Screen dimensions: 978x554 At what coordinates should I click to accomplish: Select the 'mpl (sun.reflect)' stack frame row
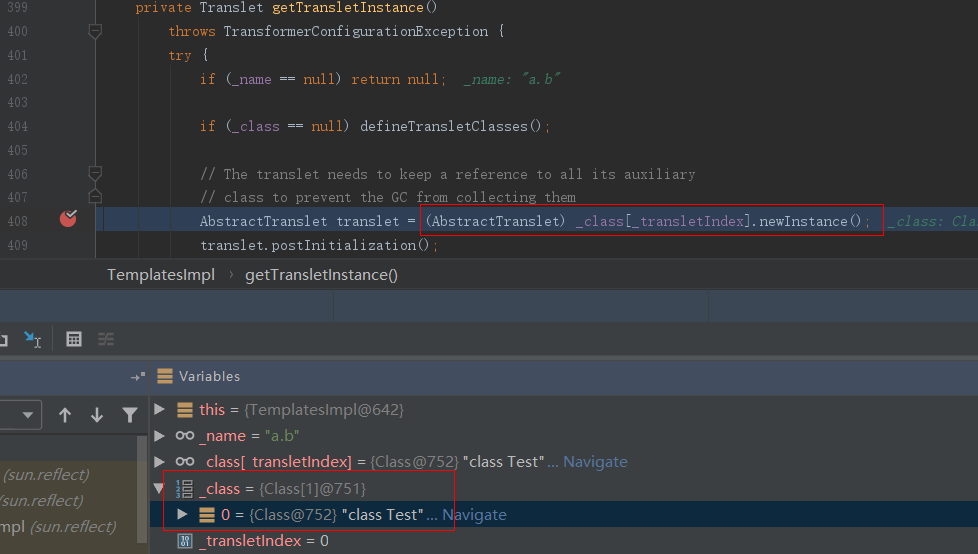coord(69,527)
